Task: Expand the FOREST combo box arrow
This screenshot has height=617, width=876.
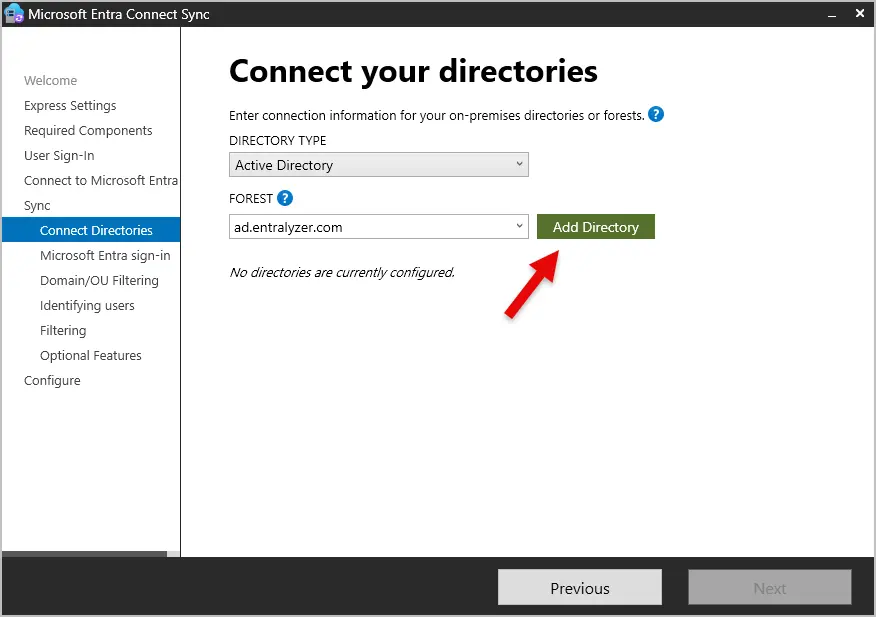Action: pyautogui.click(x=519, y=227)
